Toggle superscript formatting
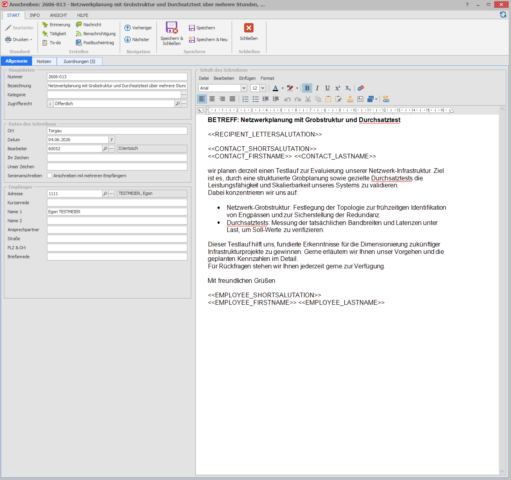 click(x=338, y=88)
